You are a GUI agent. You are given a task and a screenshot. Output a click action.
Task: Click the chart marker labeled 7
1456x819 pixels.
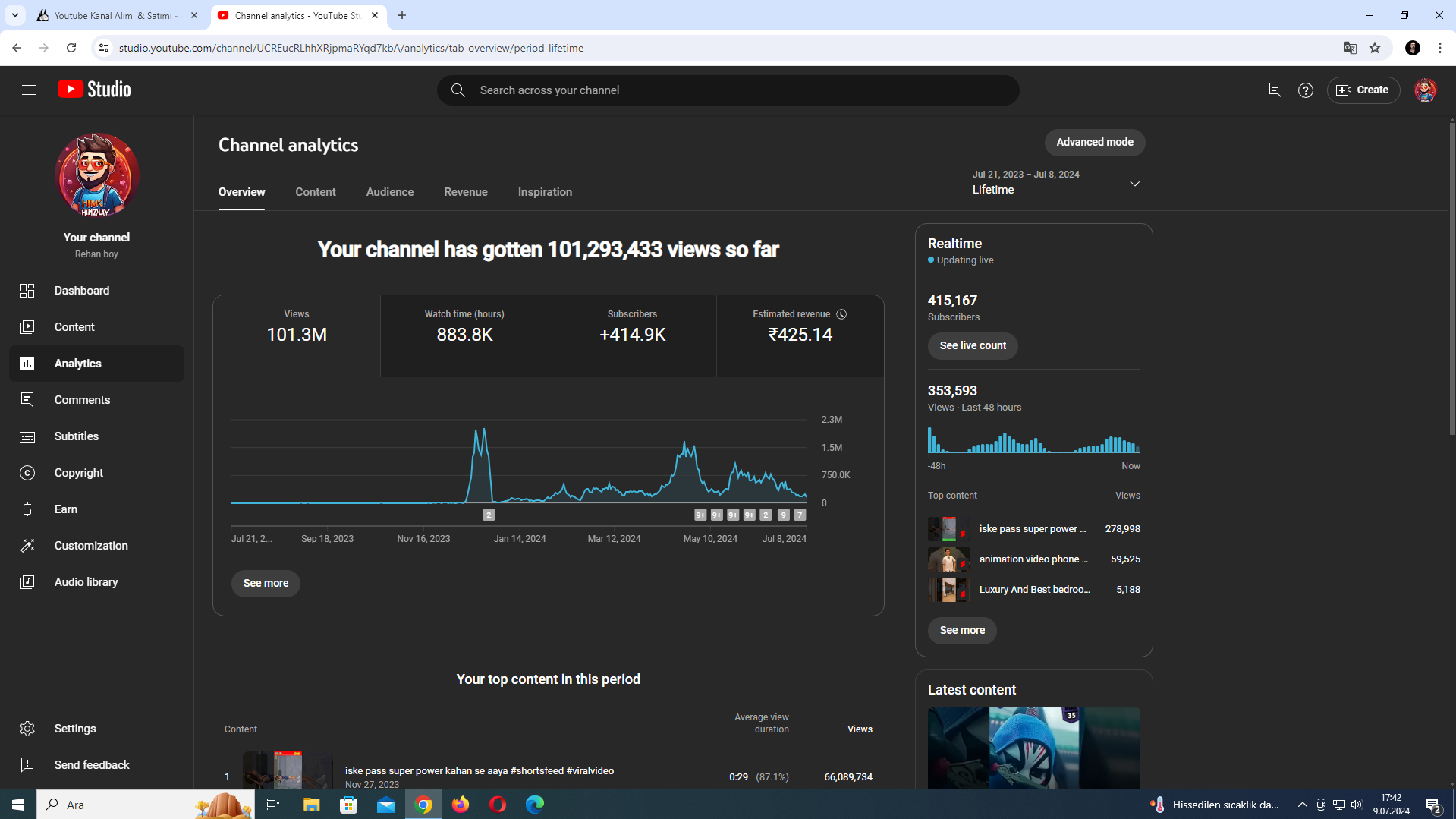click(800, 515)
